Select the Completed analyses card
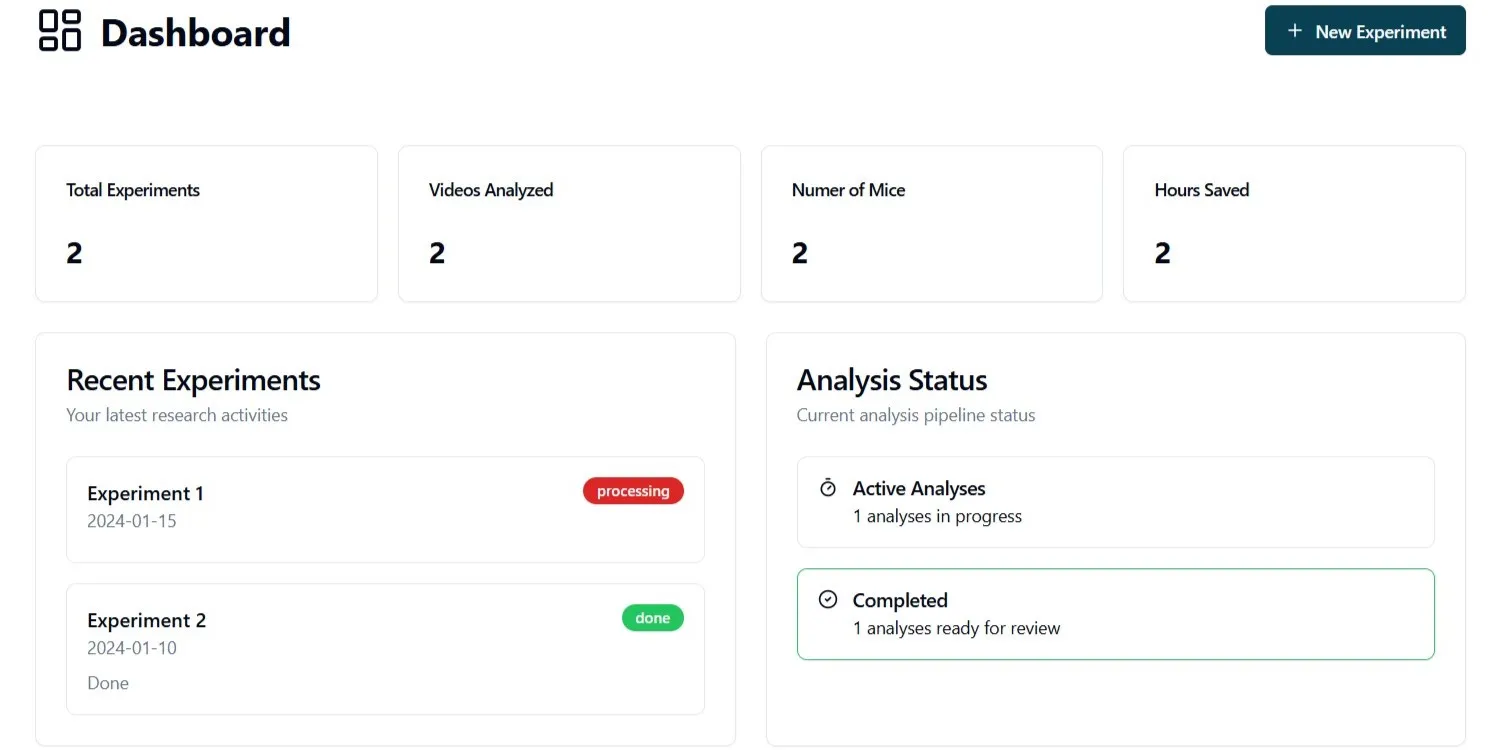Screen dimensions: 1500x750 point(1115,614)
